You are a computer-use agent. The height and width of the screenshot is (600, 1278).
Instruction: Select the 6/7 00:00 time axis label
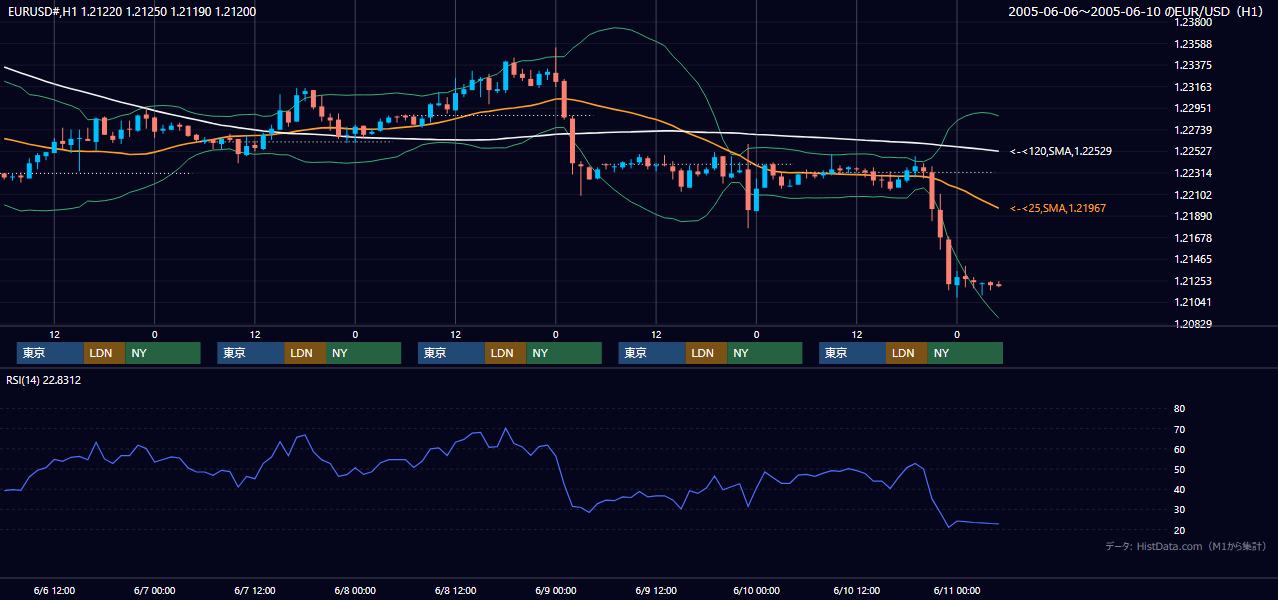tap(154, 590)
